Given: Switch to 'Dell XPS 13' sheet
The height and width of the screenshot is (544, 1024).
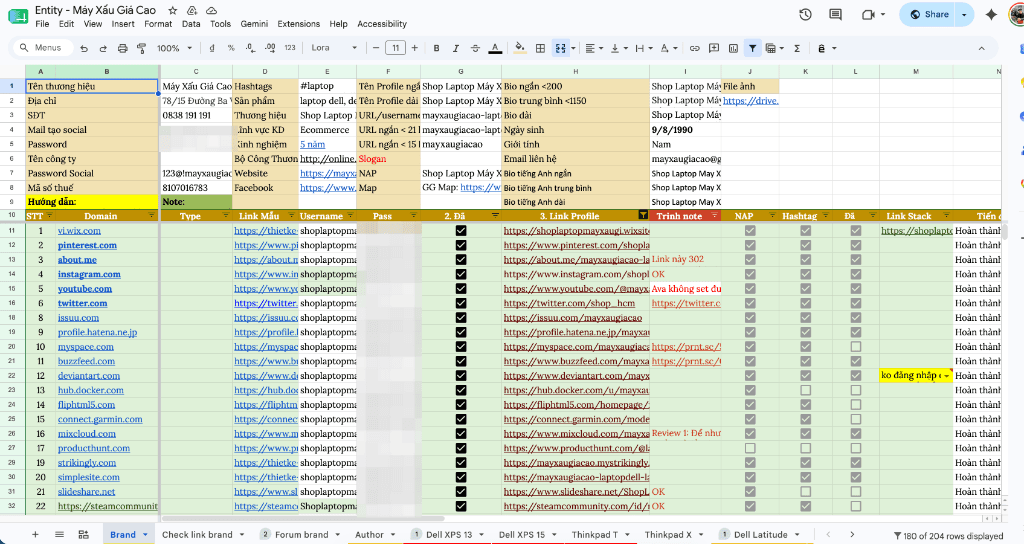Looking at the screenshot, I should point(449,534).
